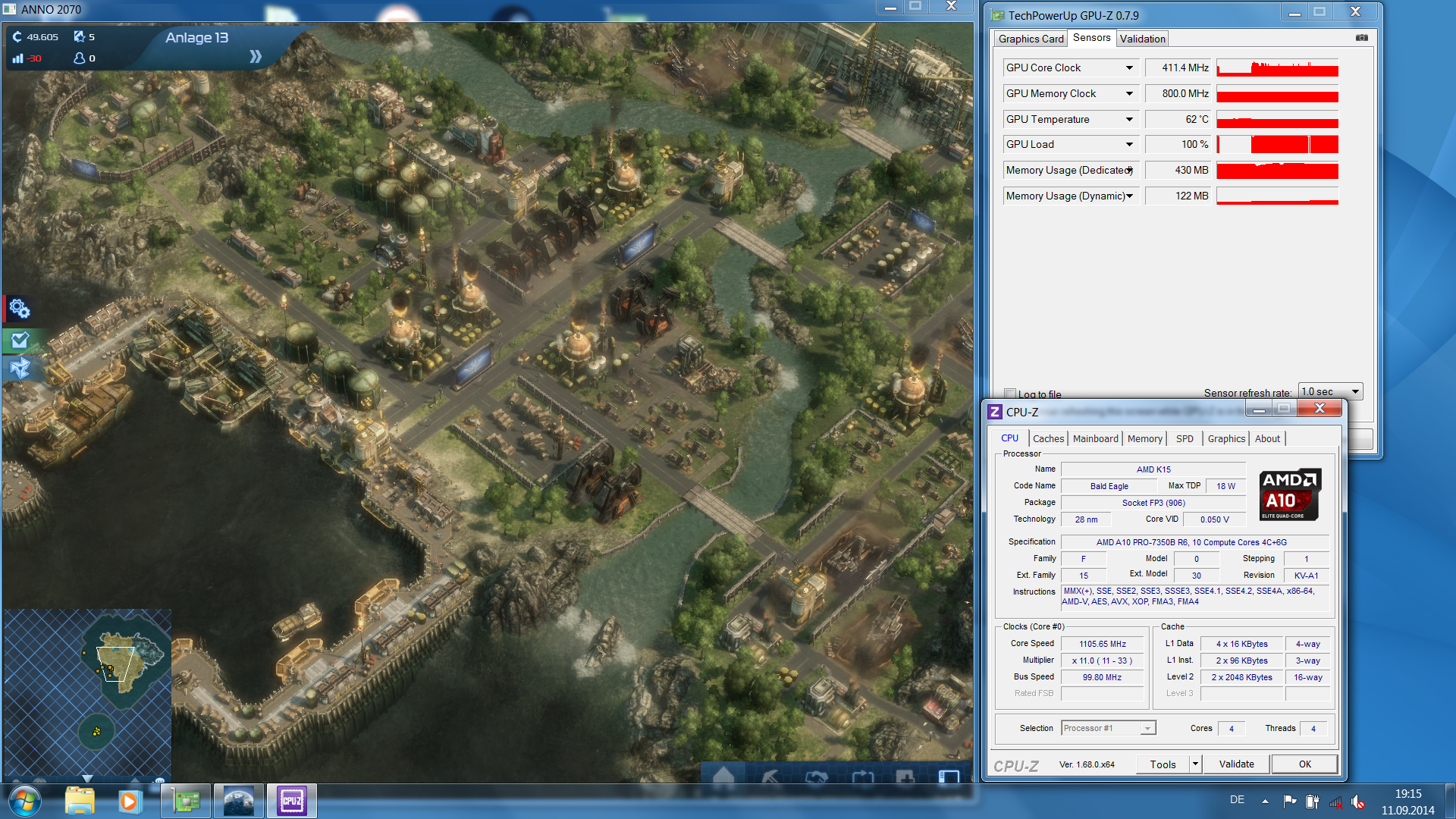This screenshot has height=819, width=1456.
Task: Switch to CPU-Z via its taskbar icon
Action: (292, 801)
